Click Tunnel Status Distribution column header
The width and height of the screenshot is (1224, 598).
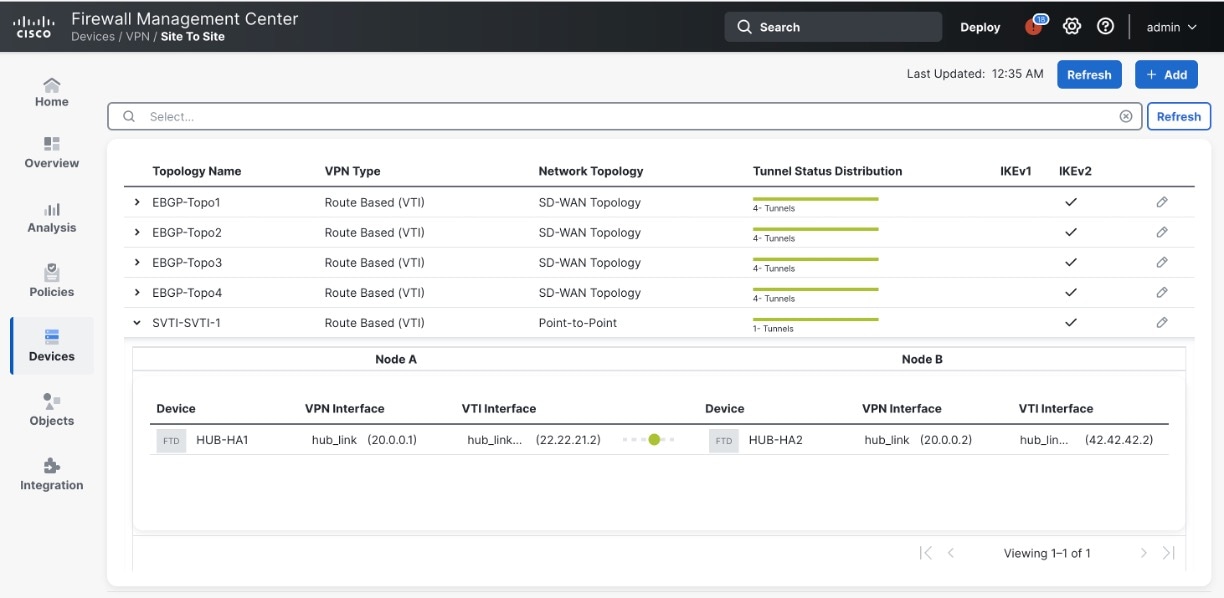click(x=827, y=171)
